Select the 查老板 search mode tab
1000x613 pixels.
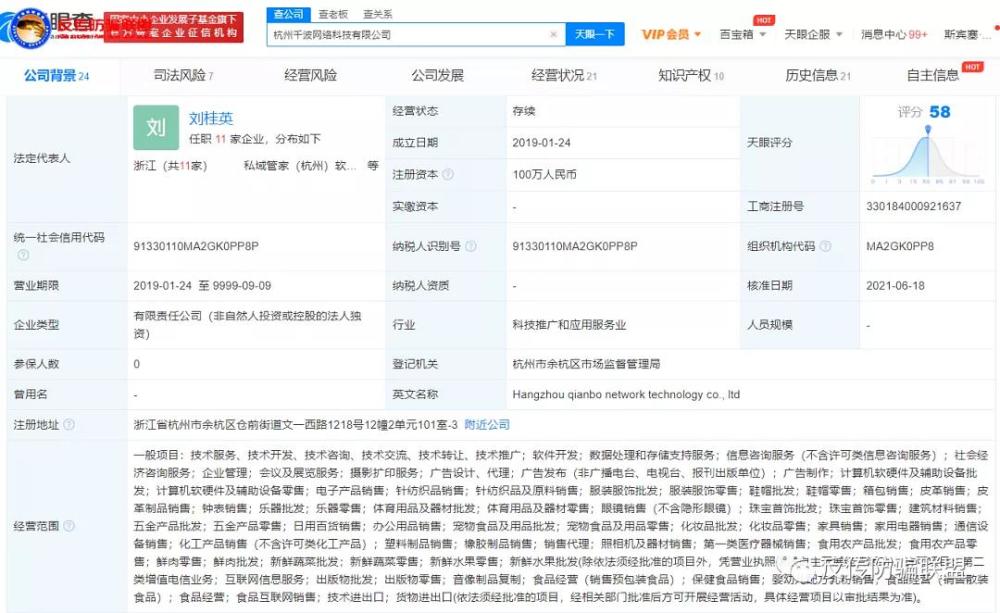click(333, 14)
